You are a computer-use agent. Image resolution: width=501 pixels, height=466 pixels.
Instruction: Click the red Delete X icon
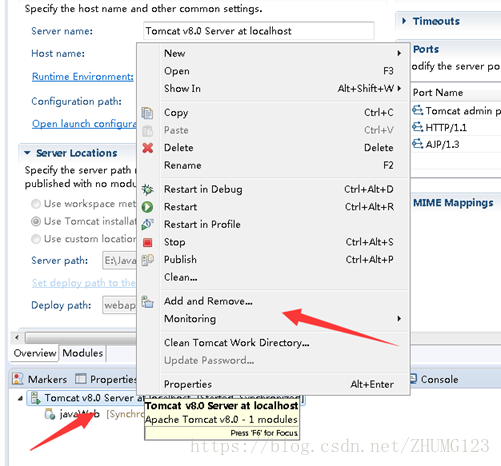(x=148, y=148)
